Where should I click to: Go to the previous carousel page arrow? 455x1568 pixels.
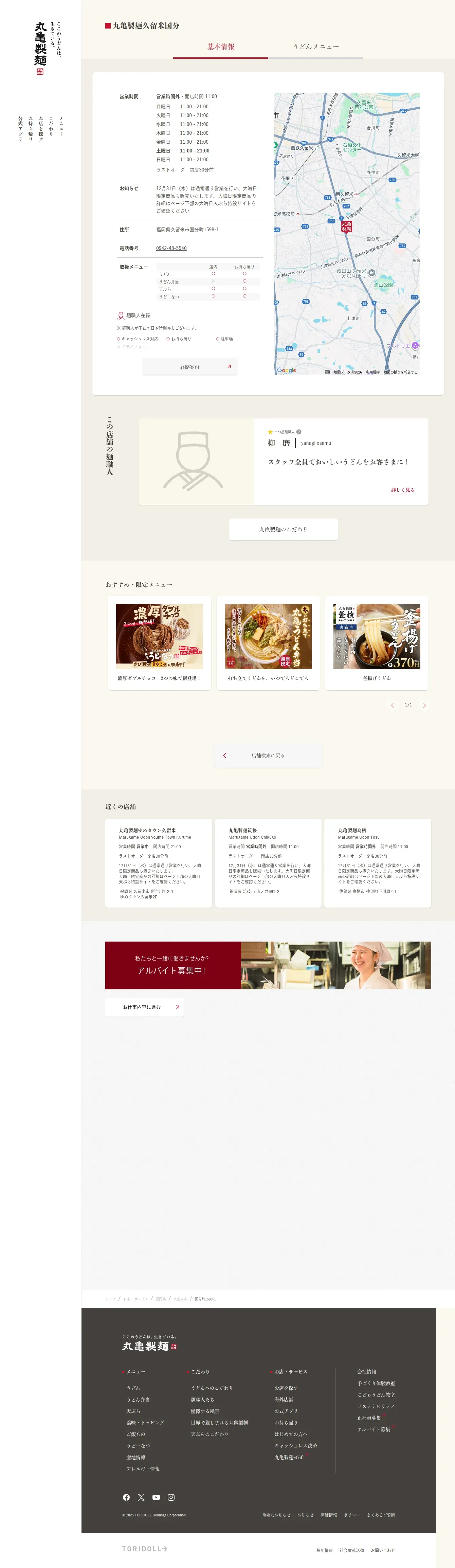(392, 705)
